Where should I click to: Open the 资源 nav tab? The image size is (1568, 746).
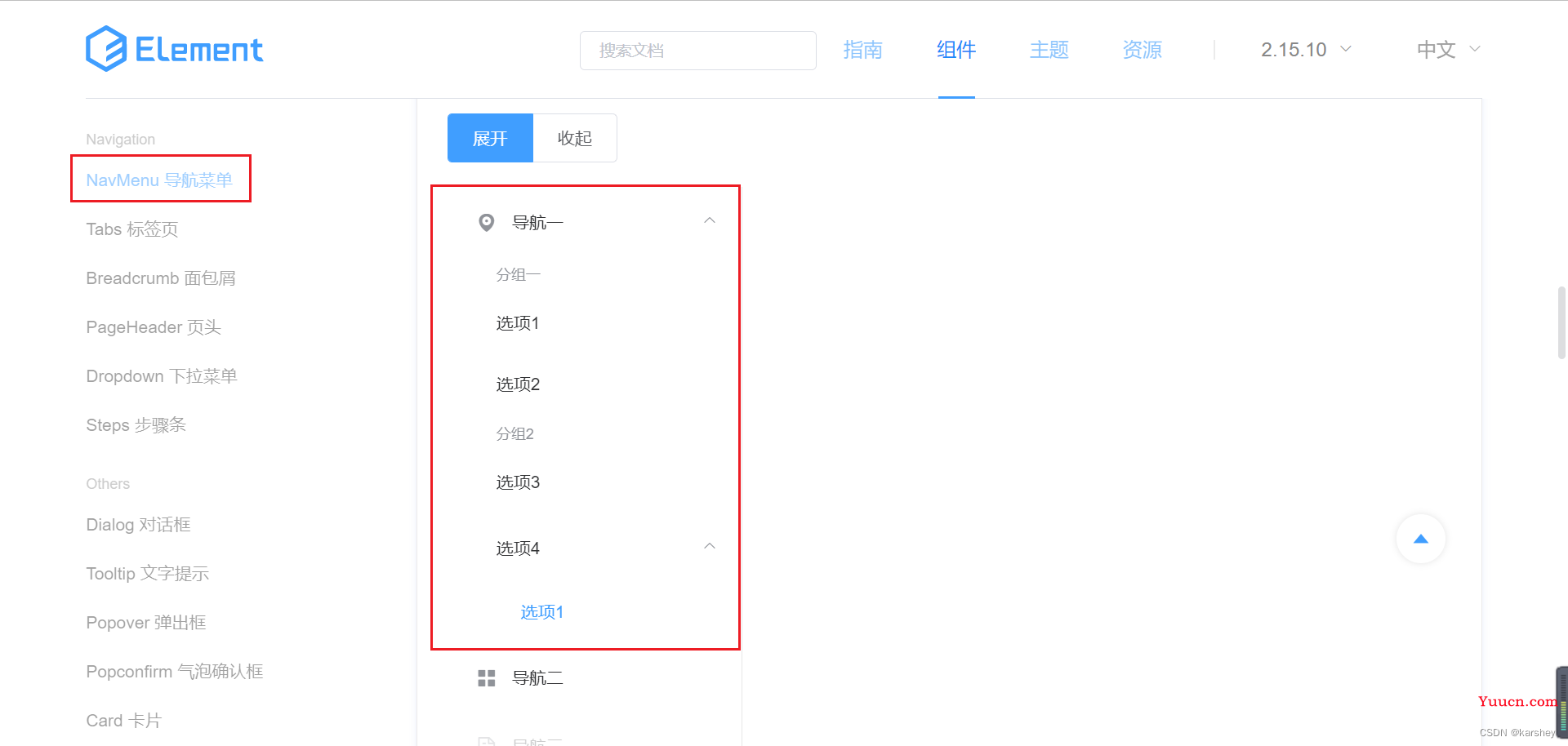pos(1143,50)
